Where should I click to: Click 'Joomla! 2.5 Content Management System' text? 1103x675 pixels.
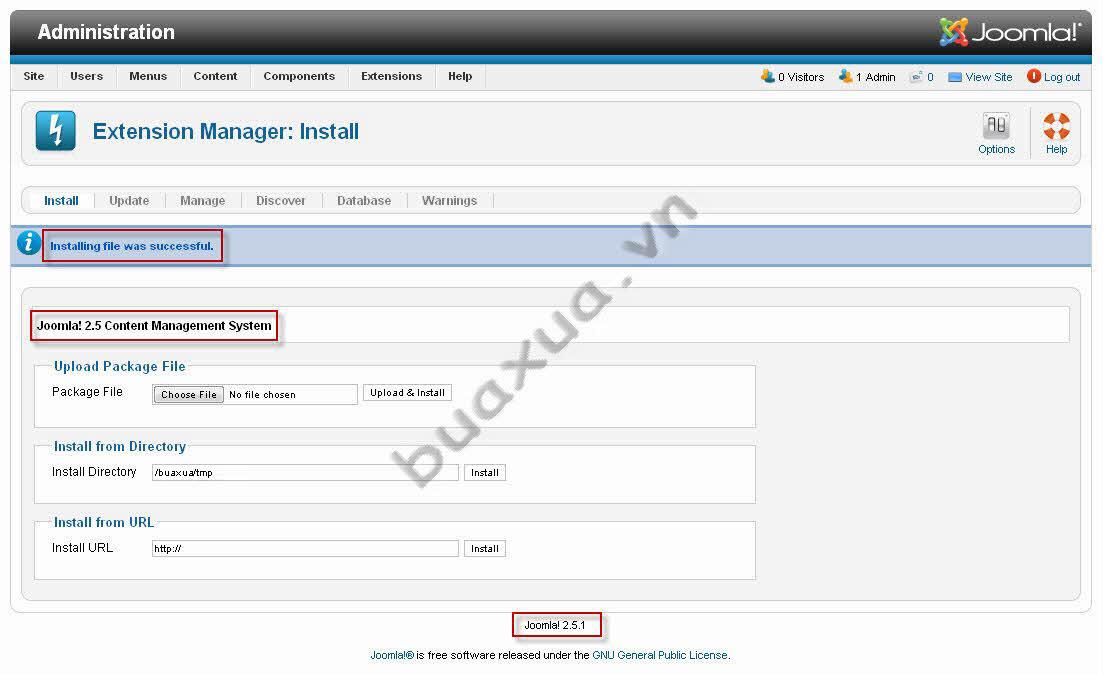154,326
